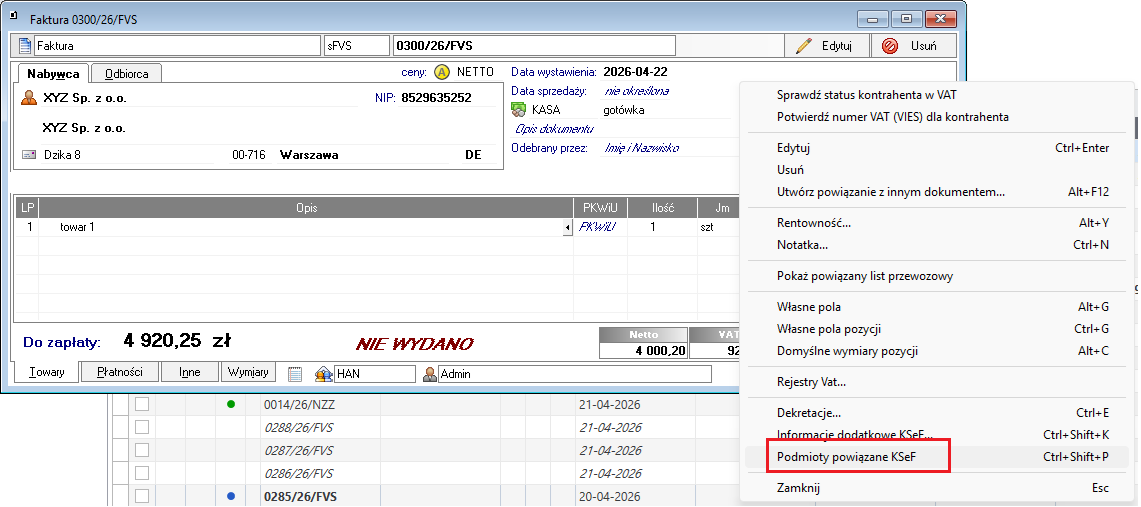The height and width of the screenshot is (507, 1141).
Task: Open the Płatności tab
Action: point(119,372)
